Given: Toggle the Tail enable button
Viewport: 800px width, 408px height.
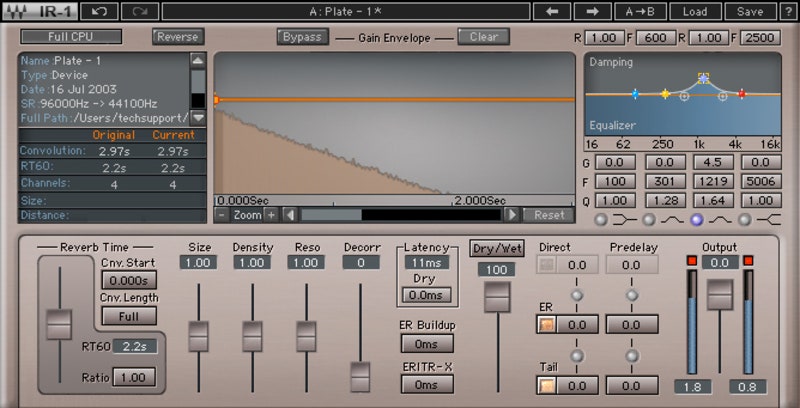Looking at the screenshot, I should 546,385.
